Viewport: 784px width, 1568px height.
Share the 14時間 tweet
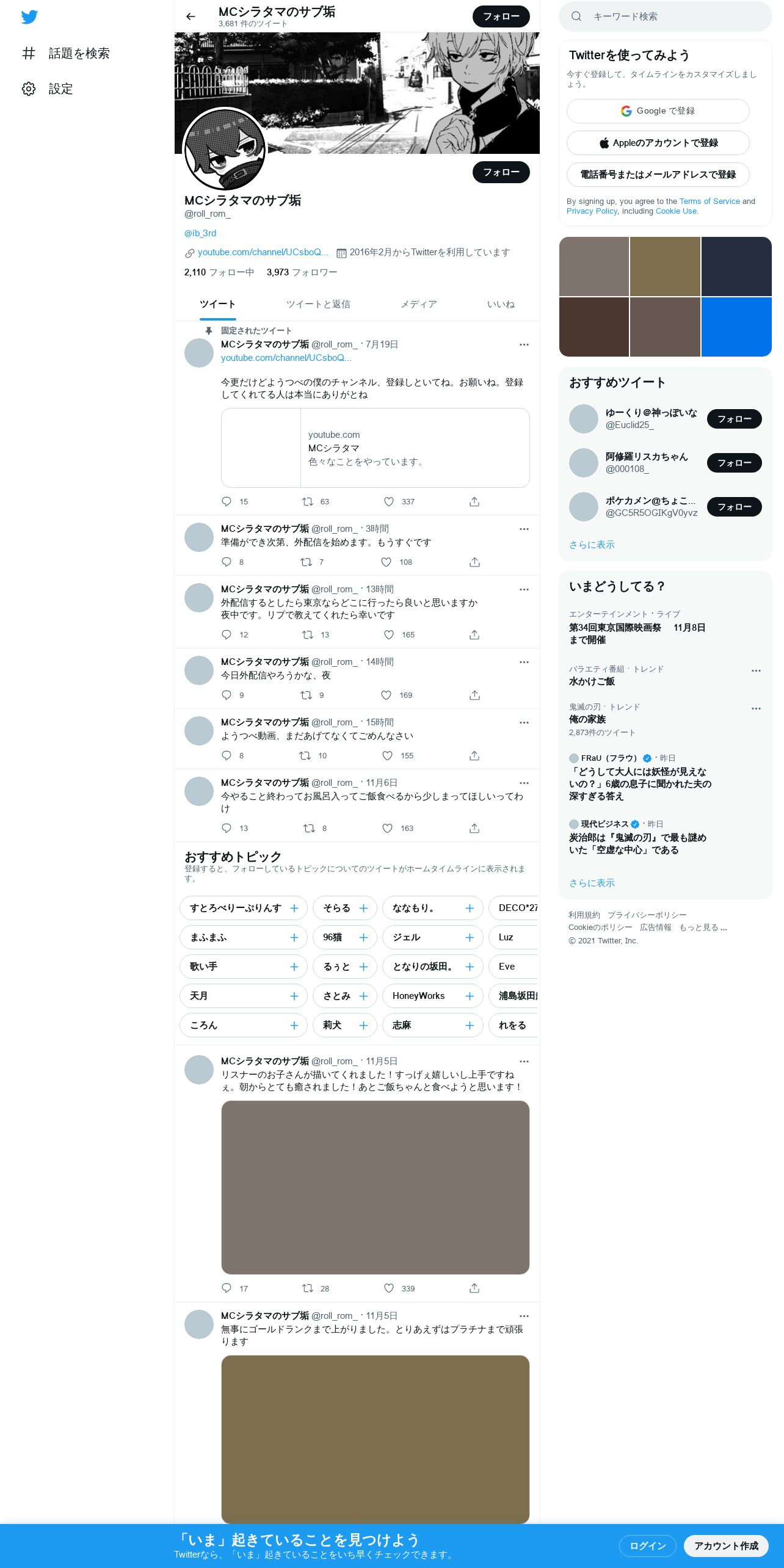pyautogui.click(x=474, y=695)
